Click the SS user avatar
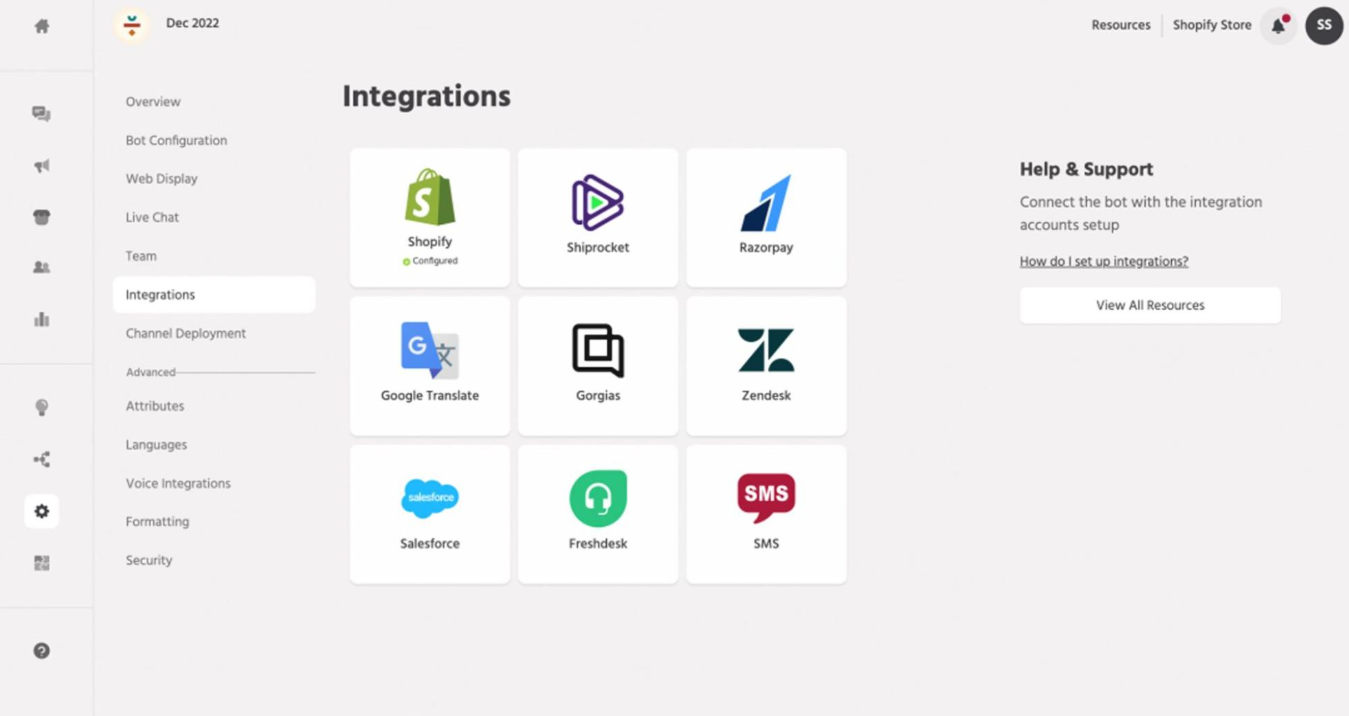The image size is (1349, 716). click(x=1324, y=26)
